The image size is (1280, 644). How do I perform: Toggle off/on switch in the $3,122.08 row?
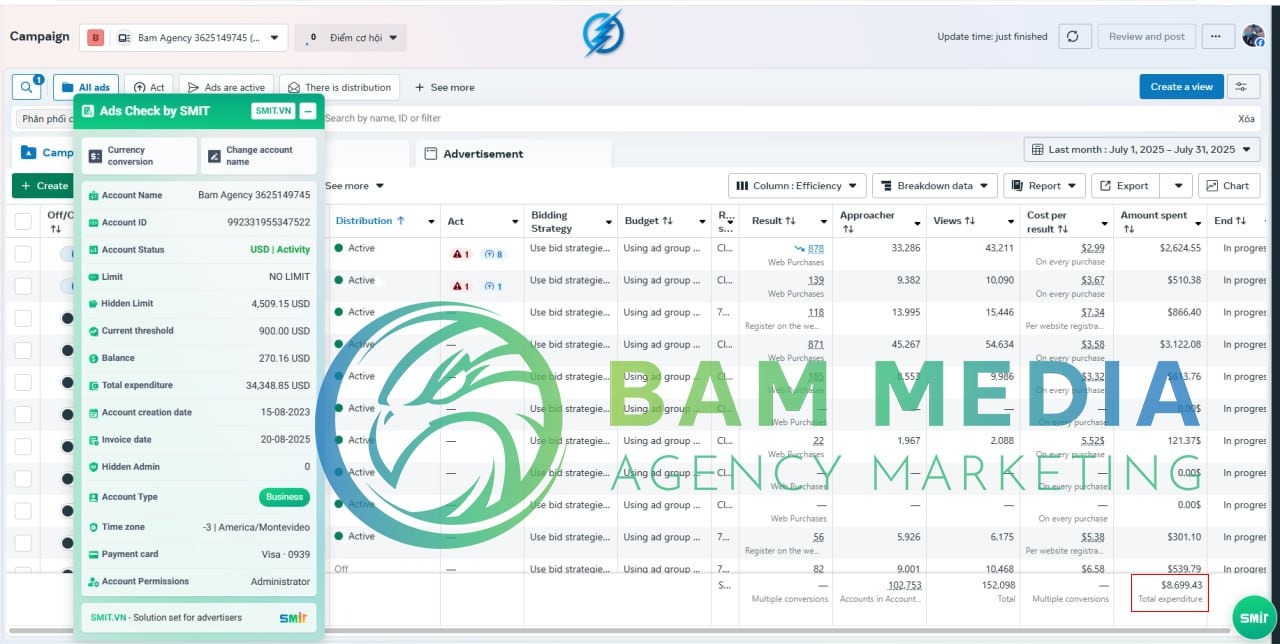67,350
